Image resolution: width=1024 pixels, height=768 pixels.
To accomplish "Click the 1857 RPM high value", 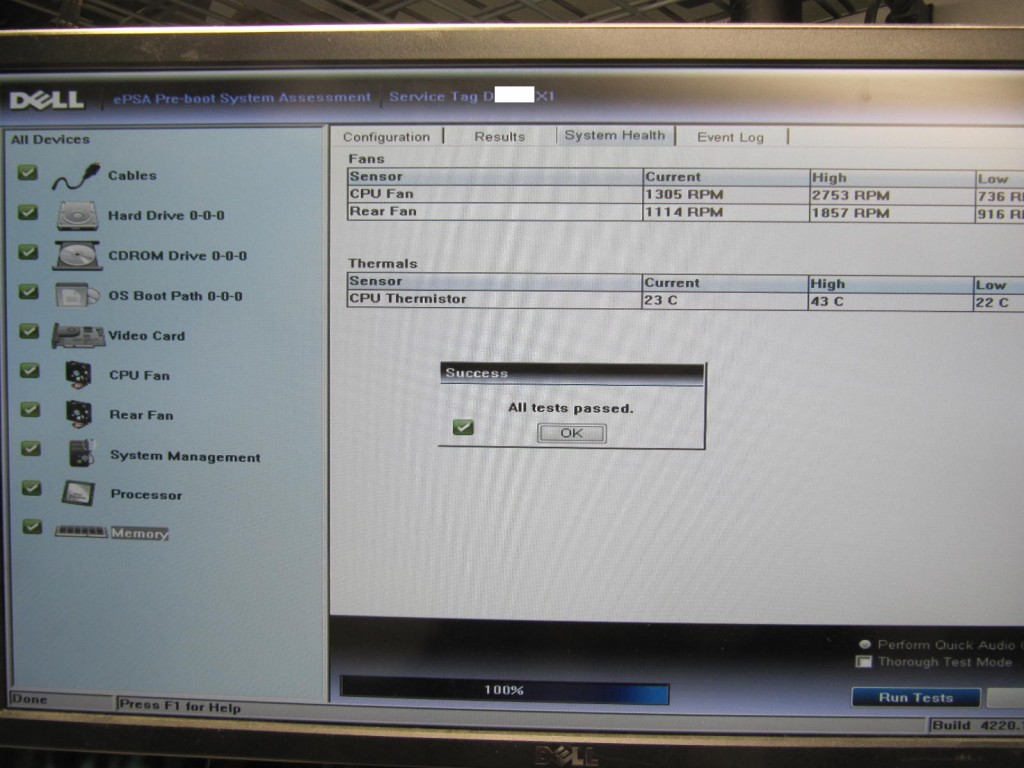I will coord(850,213).
